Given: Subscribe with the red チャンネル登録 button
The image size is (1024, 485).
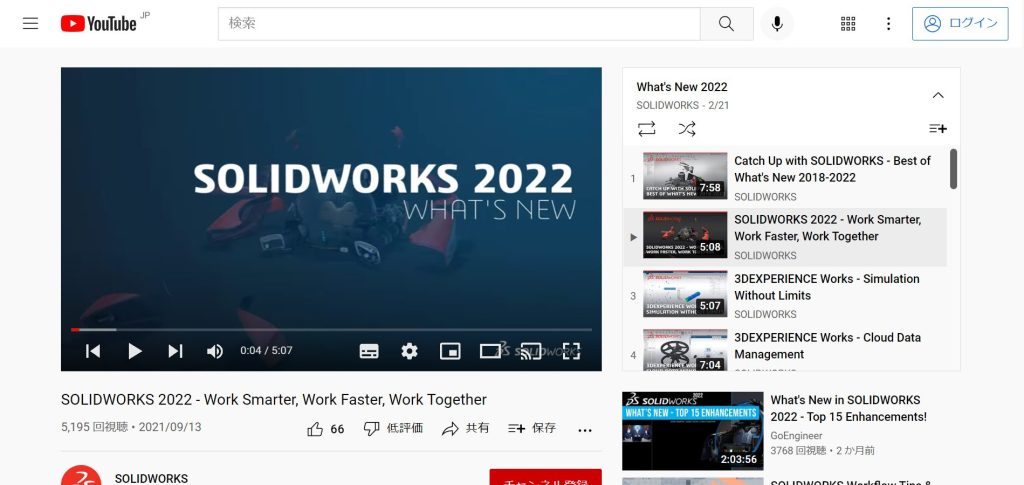Looking at the screenshot, I should tap(545, 477).
